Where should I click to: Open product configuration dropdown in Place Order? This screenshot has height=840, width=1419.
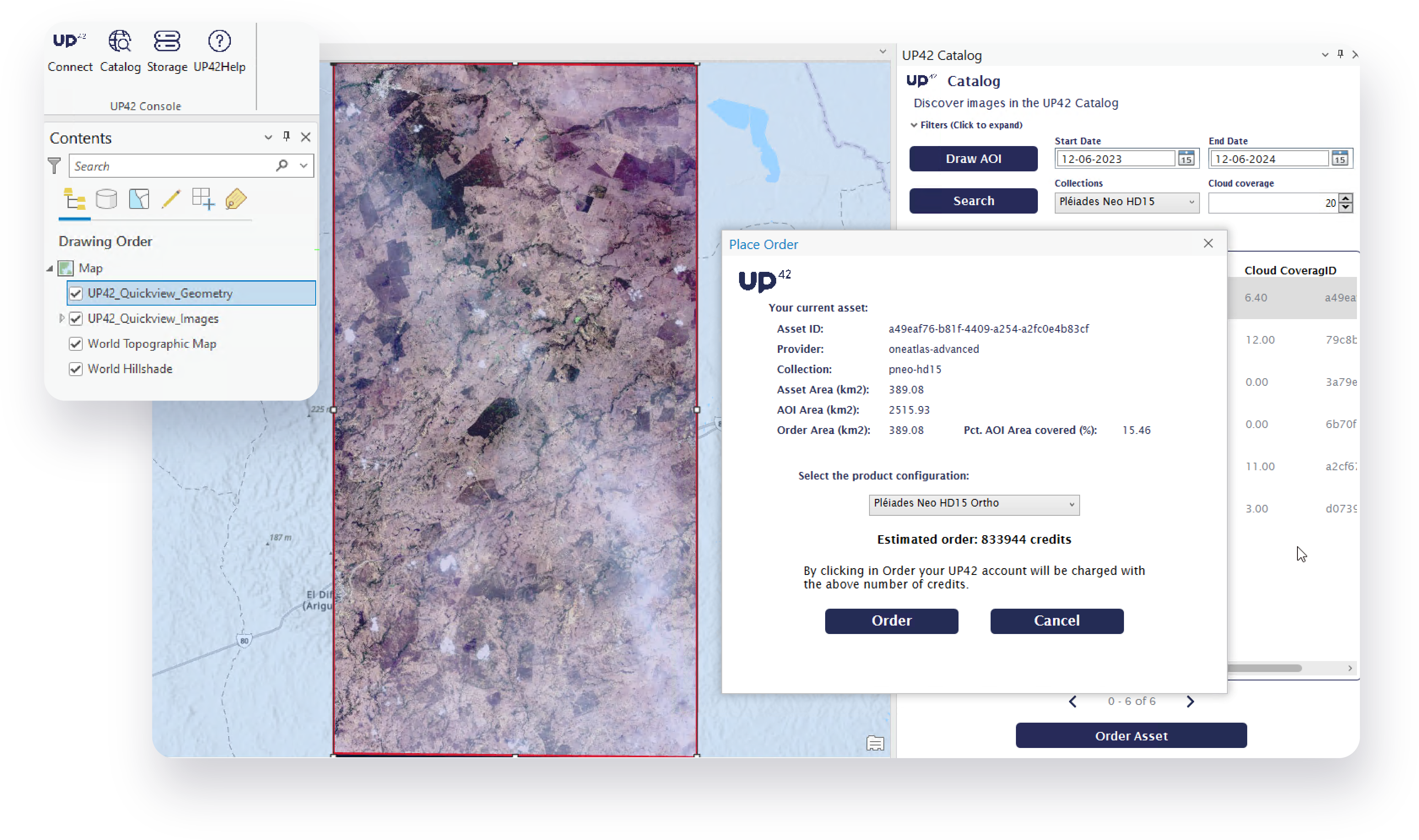[x=974, y=504]
